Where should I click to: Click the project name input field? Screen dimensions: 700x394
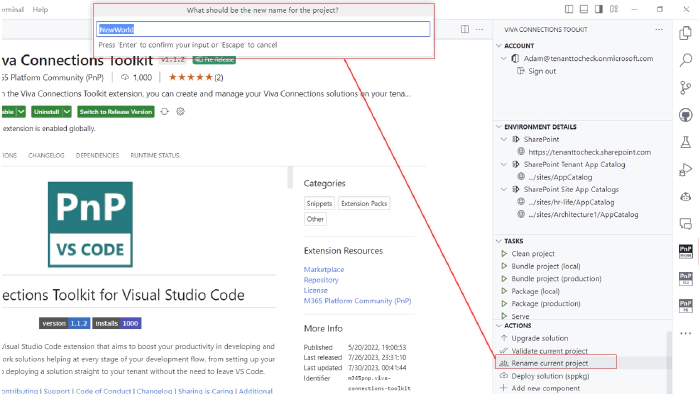pyautogui.click(x=263, y=29)
